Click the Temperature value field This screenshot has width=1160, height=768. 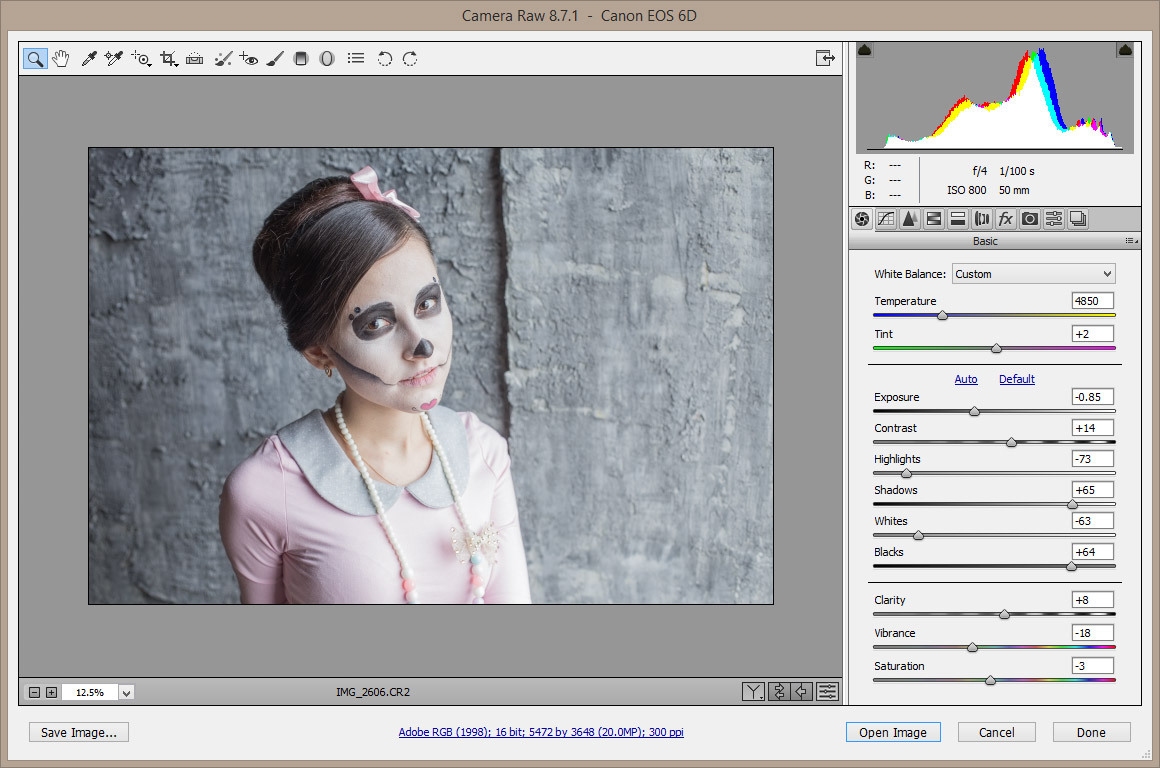[x=1092, y=301]
